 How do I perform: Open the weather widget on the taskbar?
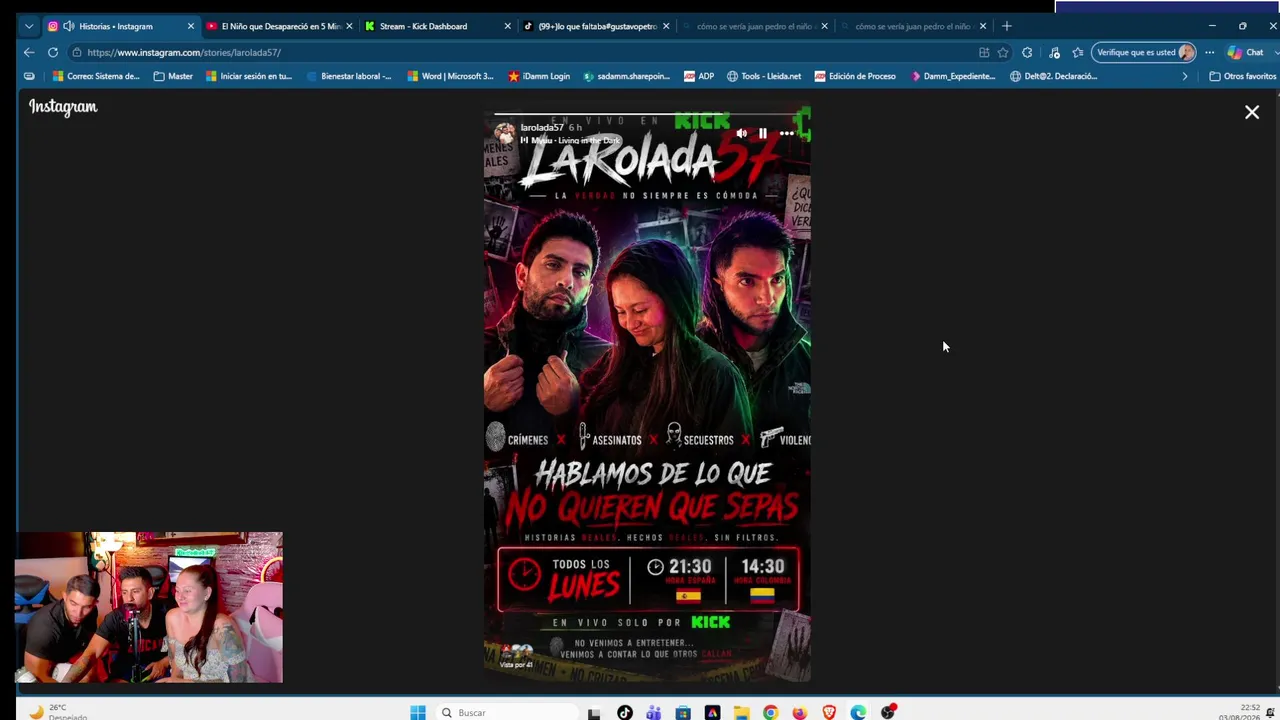coord(58,712)
